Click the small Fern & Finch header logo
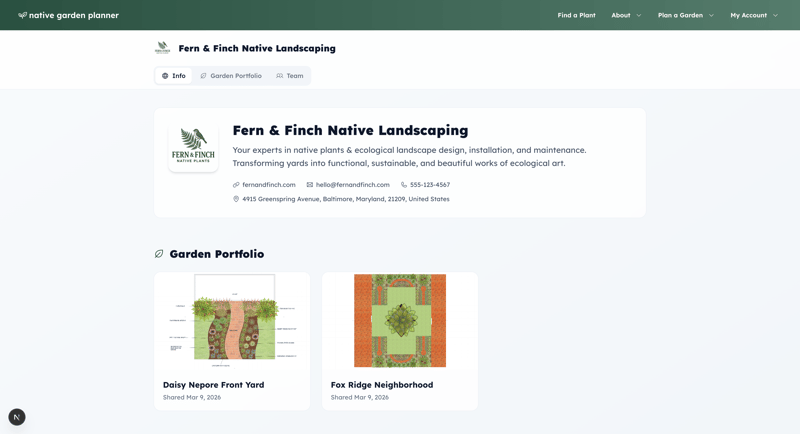 click(x=162, y=48)
